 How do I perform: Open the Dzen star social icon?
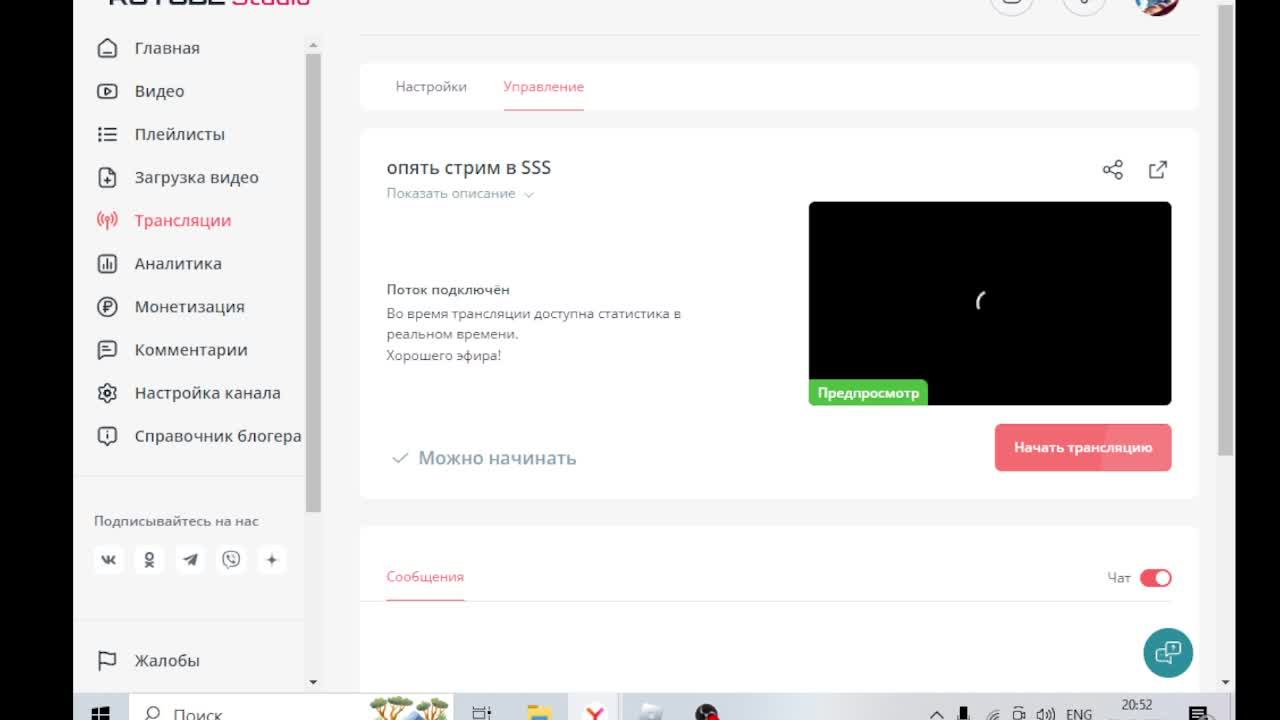point(272,560)
